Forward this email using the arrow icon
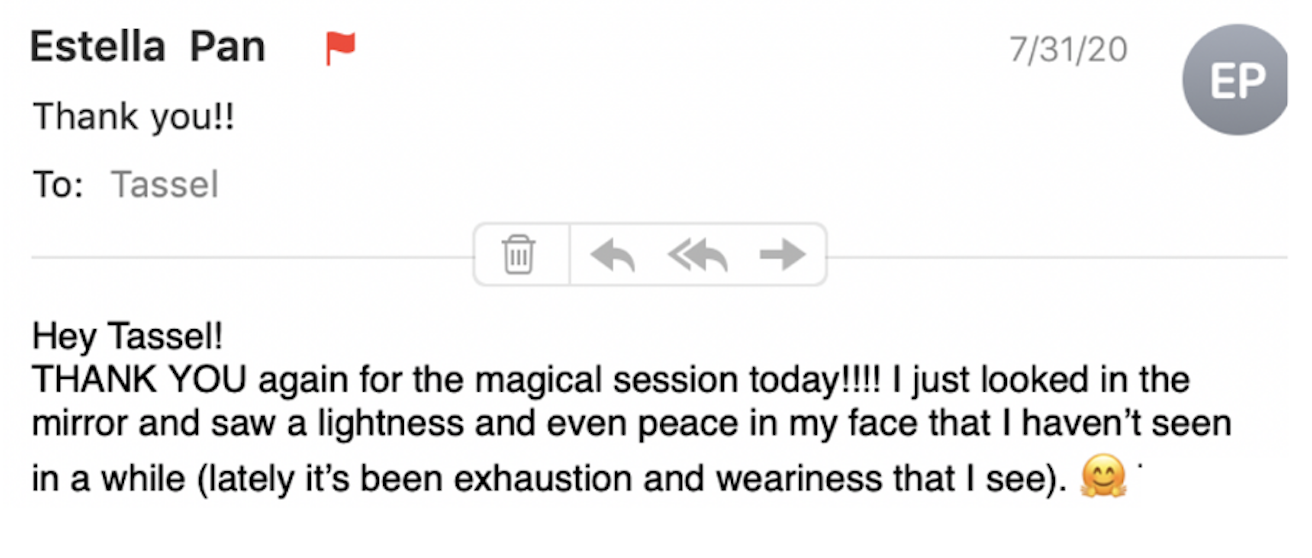This screenshot has width=1312, height=558. point(782,256)
